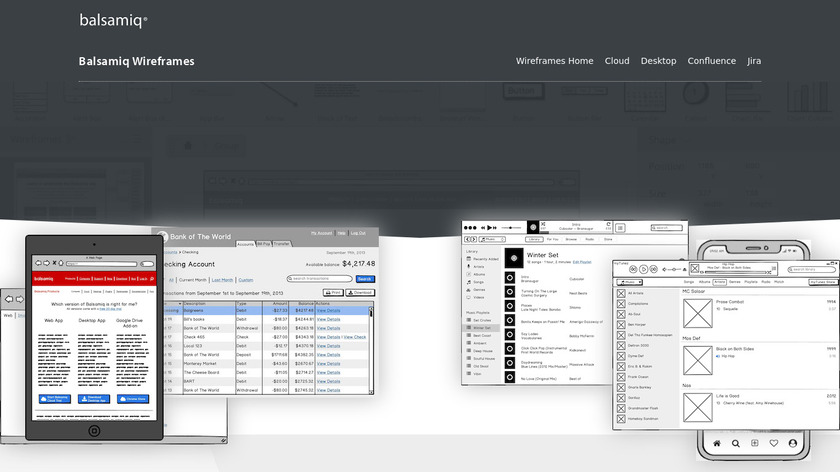Click the blue Search button in the bank mockup
This screenshot has width=840, height=472.
(365, 279)
